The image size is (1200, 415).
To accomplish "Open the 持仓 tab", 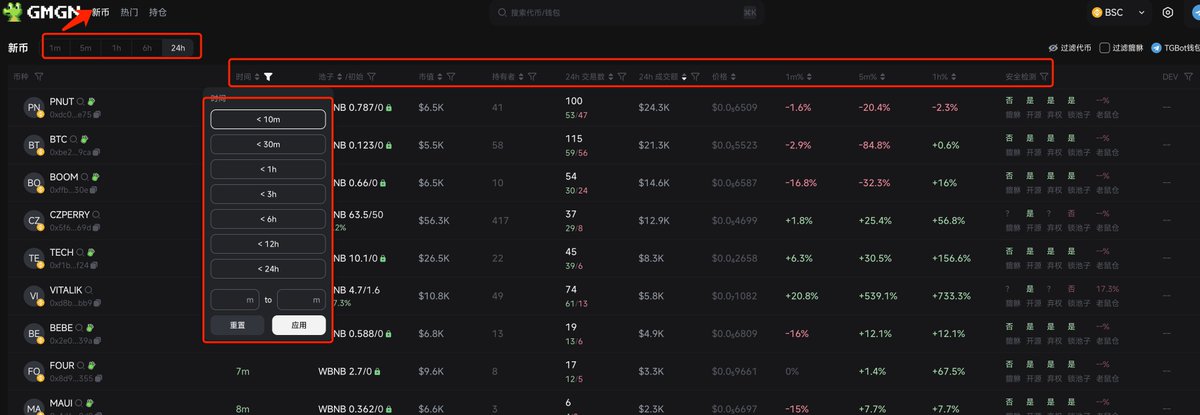I will [x=158, y=13].
